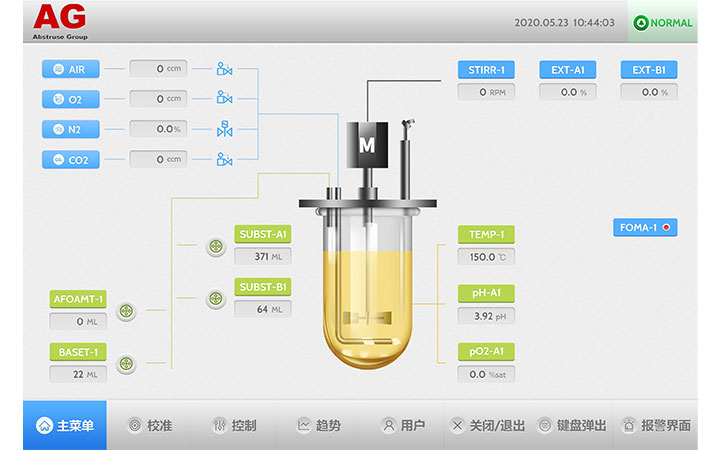
Task: Click the TEMP-1 value field
Action: 487,257
